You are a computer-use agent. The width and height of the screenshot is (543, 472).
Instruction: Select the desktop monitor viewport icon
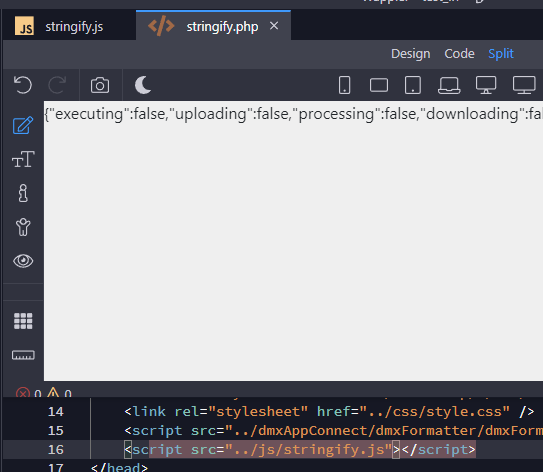tap(486, 85)
